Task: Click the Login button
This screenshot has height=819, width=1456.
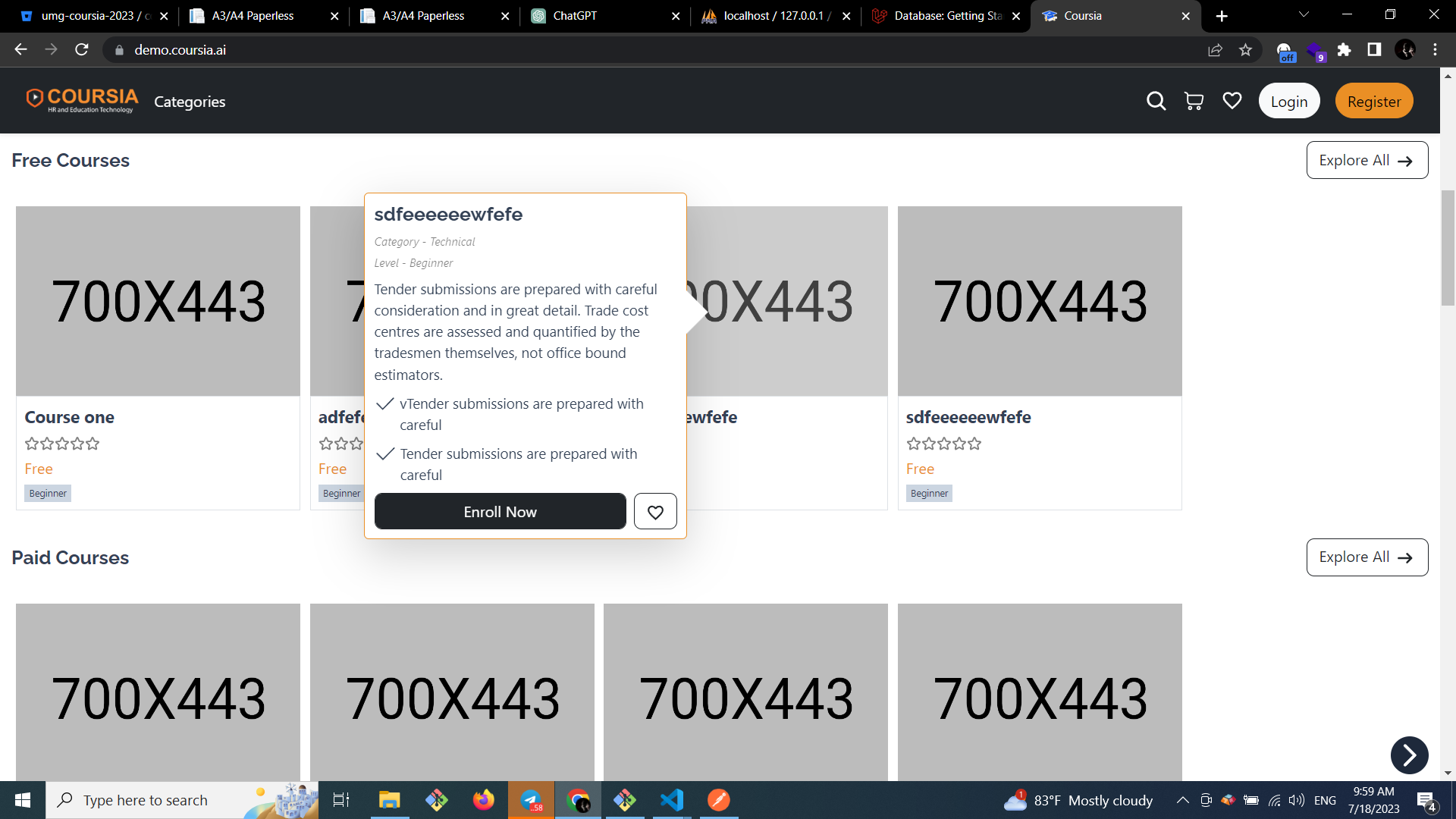Action: (1288, 101)
